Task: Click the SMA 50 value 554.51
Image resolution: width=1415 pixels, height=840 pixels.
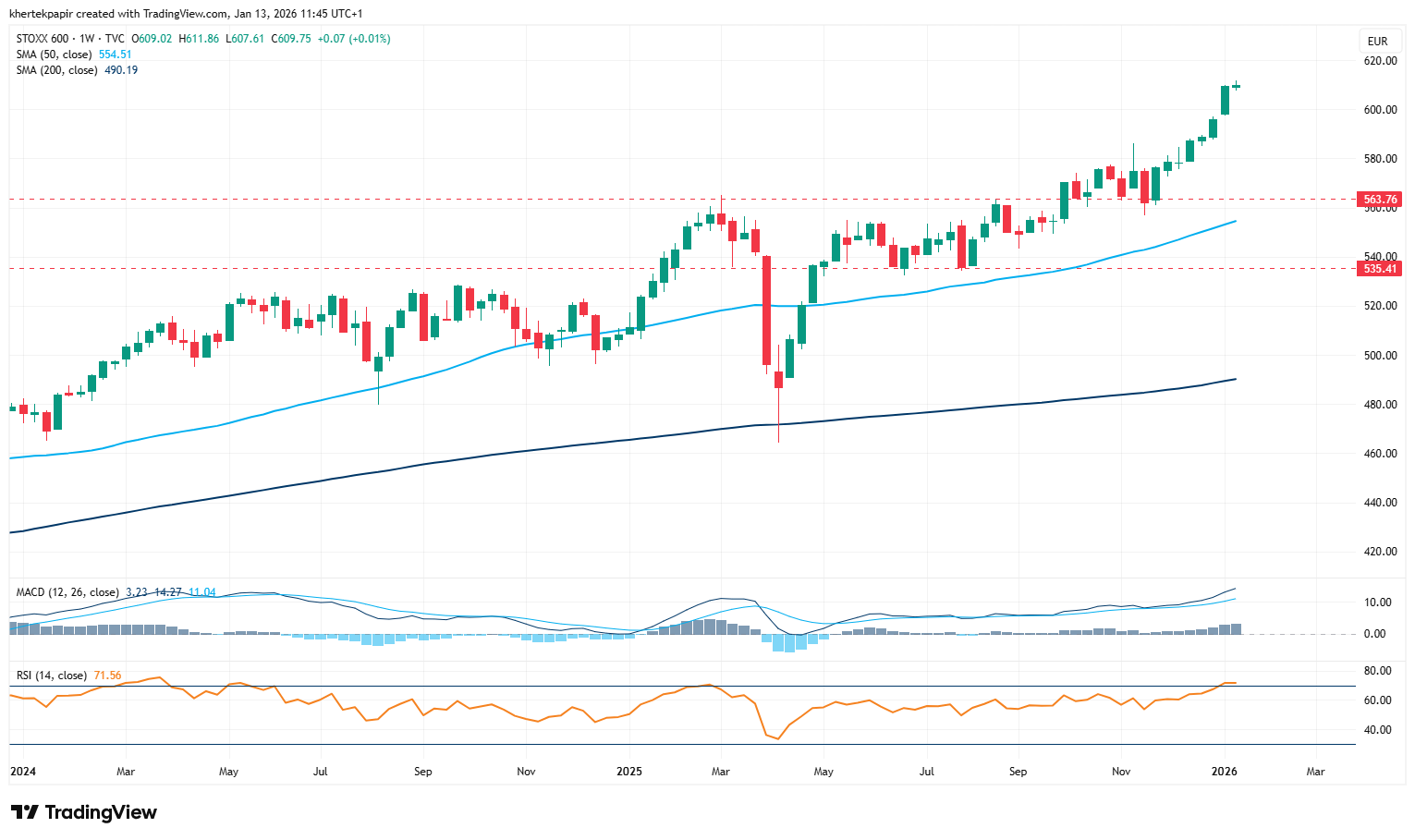Action: click(116, 55)
